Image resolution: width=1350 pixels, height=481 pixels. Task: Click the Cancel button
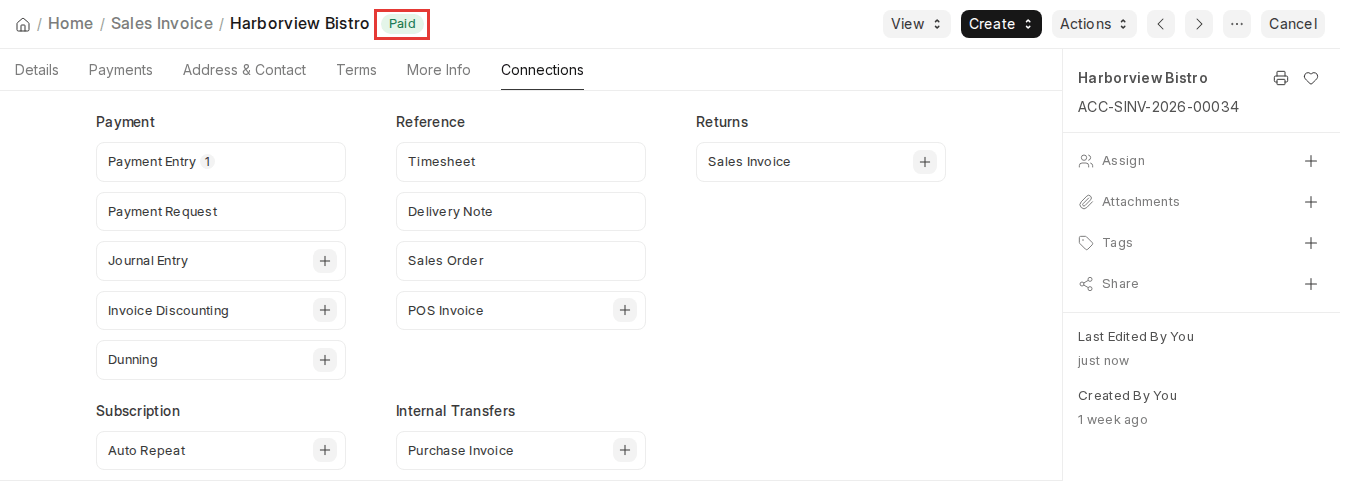tap(1293, 24)
